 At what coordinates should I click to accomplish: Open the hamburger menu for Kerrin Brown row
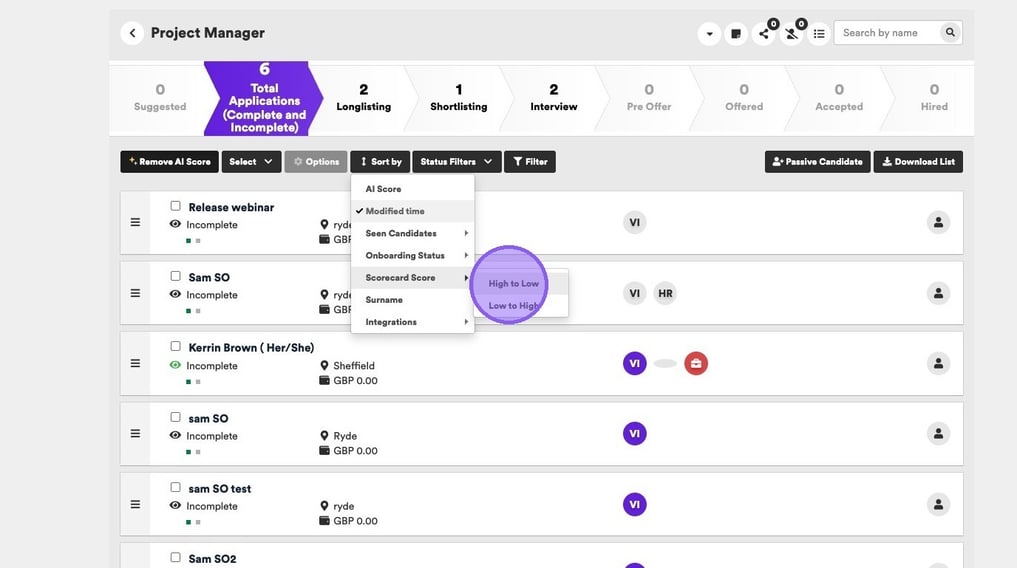pos(135,363)
